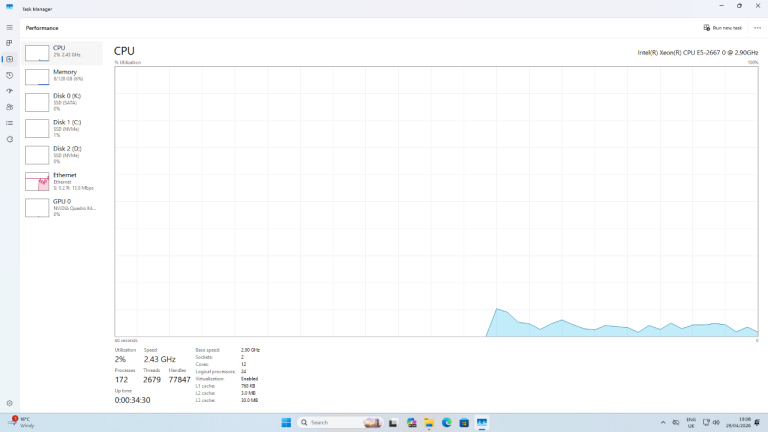
Task: Open the Windows Start button
Action: [x=285, y=422]
